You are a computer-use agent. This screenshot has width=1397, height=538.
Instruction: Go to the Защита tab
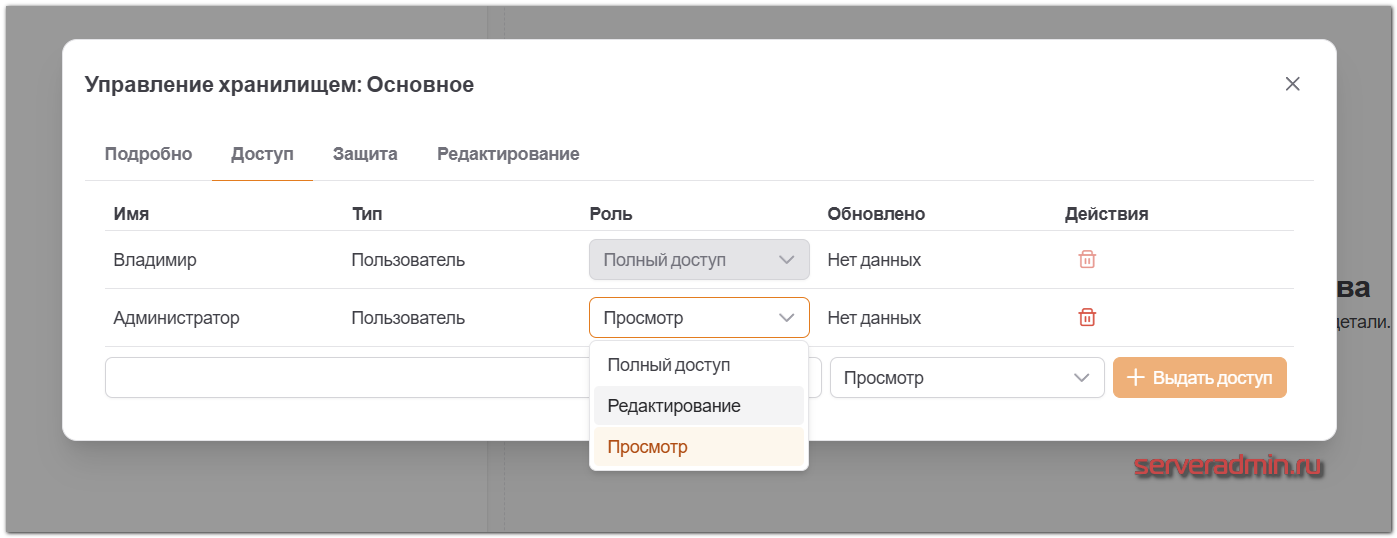pos(365,154)
